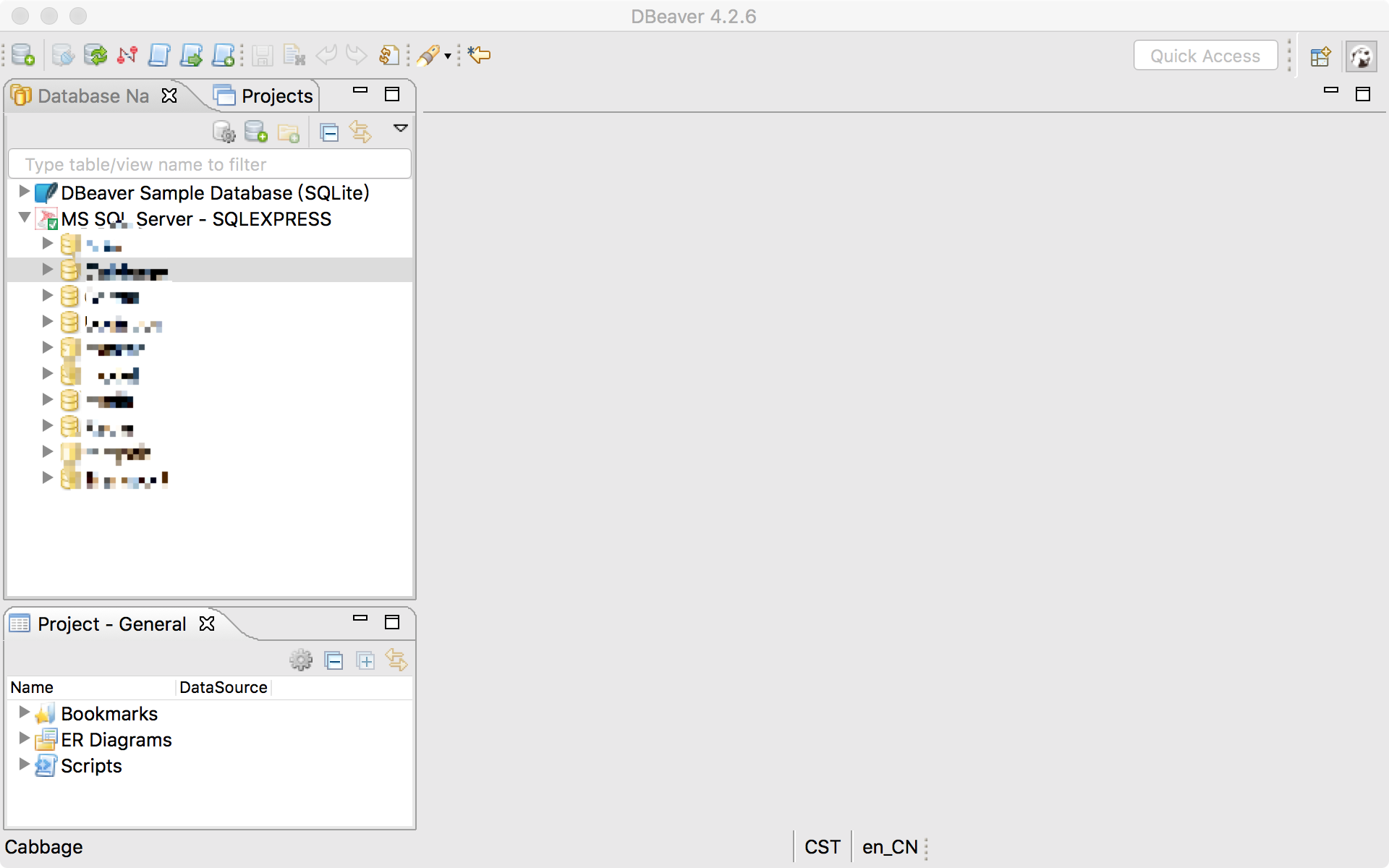This screenshot has height=868, width=1389.
Task: Click Project panel's configure gear icon
Action: pyautogui.click(x=301, y=660)
